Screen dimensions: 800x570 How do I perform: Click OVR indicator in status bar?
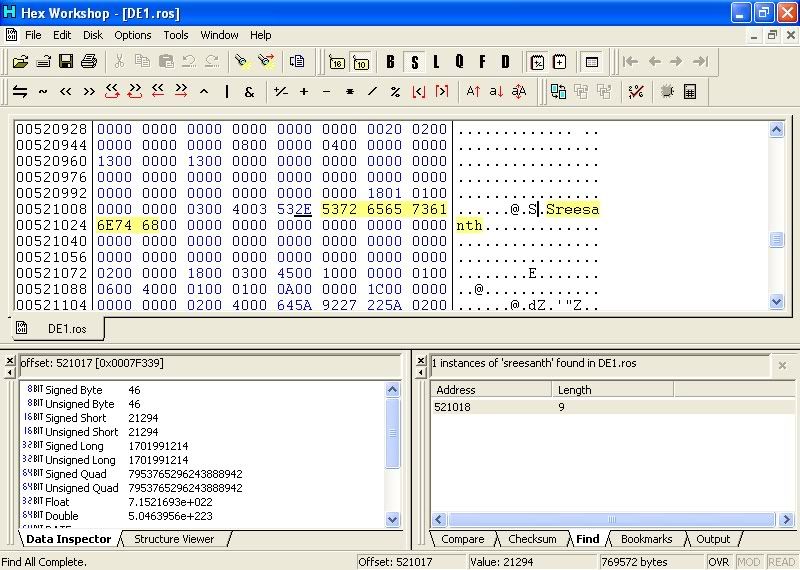pyautogui.click(x=718, y=562)
